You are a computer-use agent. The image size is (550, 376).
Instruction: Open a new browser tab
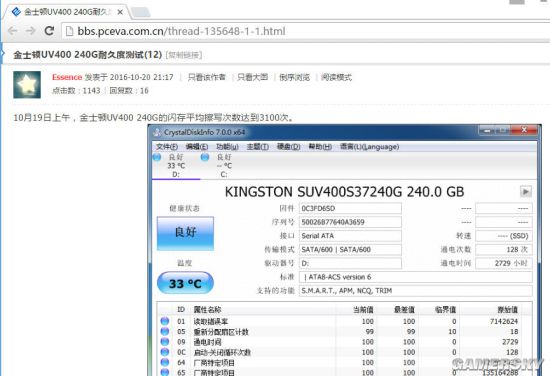(141, 13)
